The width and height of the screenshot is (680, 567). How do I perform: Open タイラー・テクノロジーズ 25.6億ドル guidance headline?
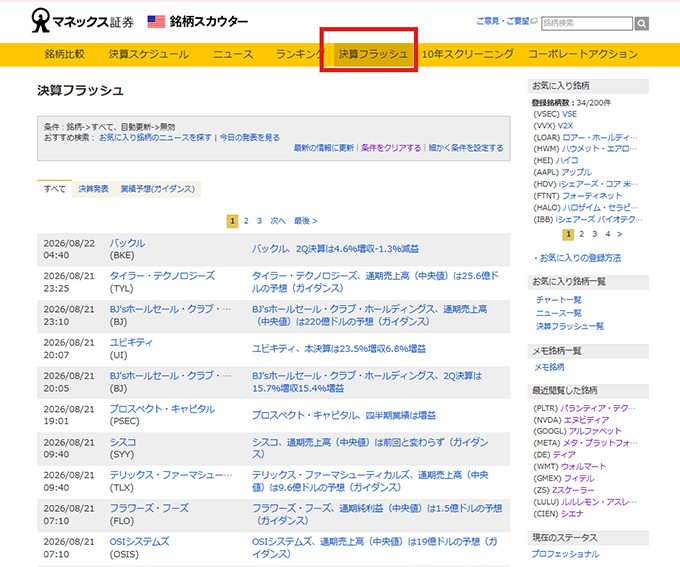[x=376, y=282]
